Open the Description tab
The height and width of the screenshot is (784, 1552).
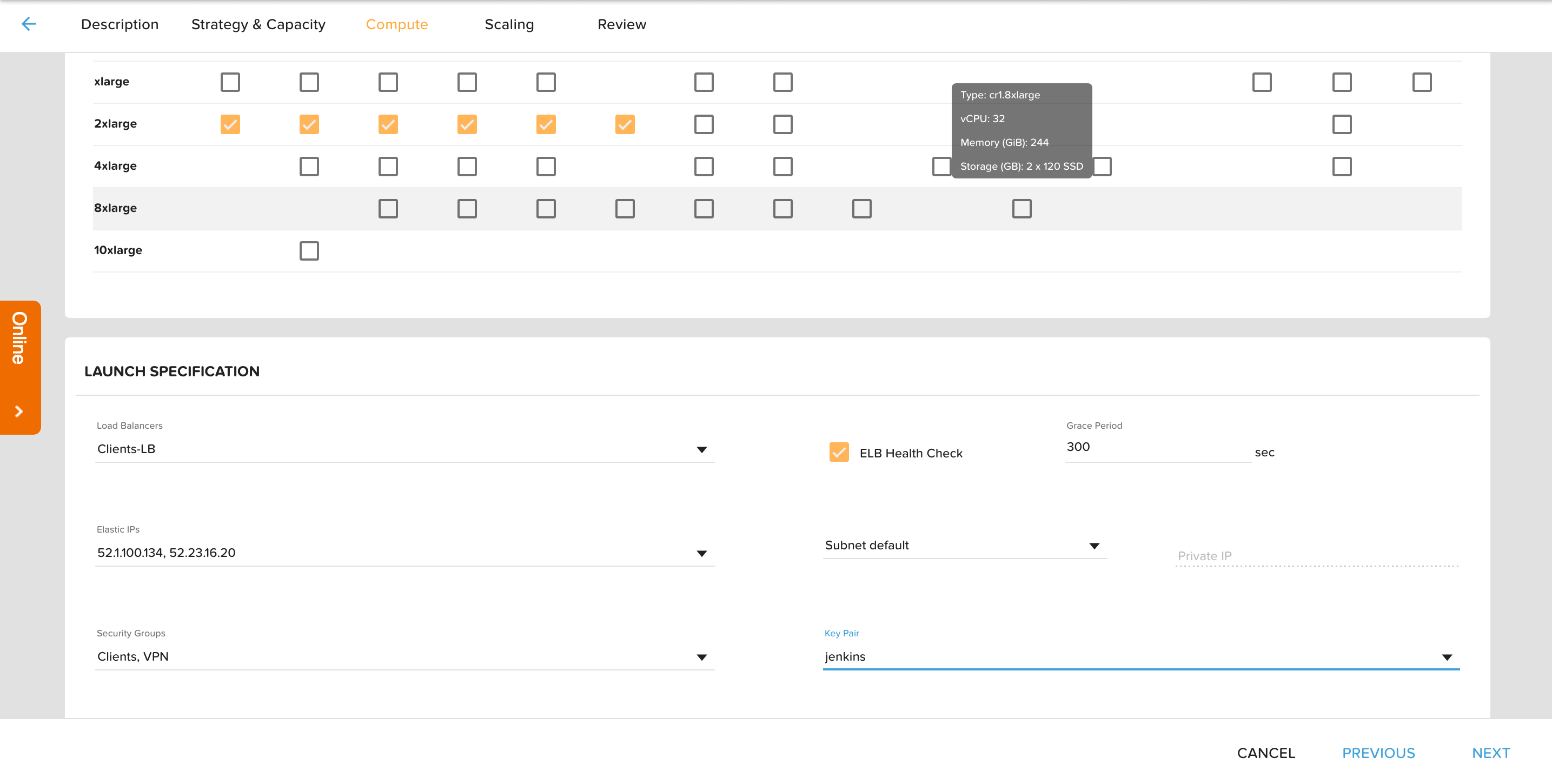tap(120, 25)
